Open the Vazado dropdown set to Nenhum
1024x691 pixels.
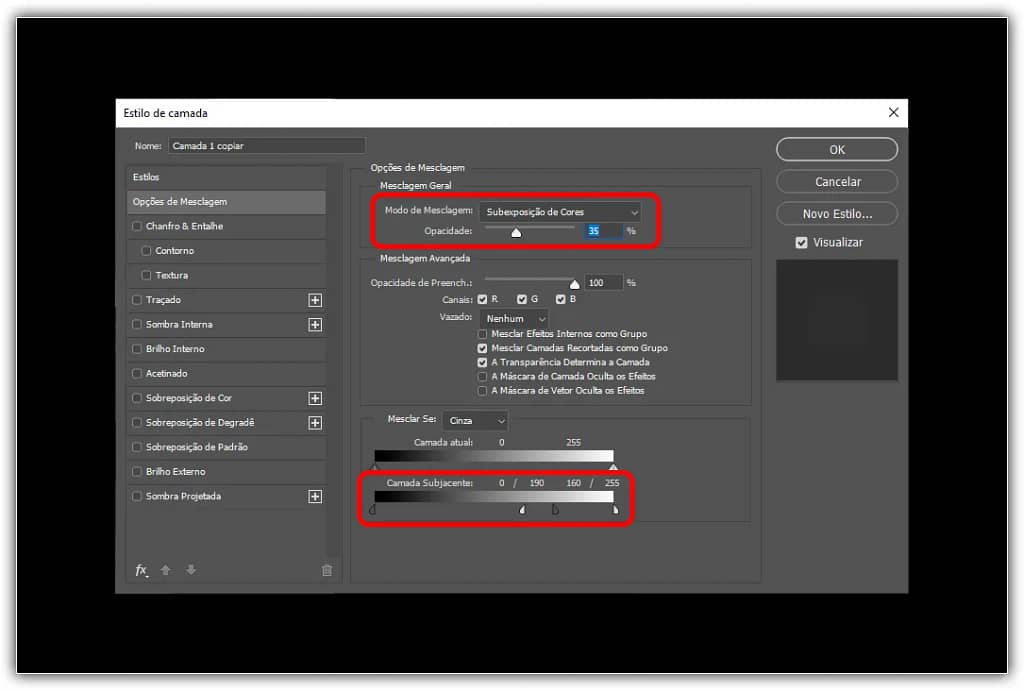point(514,318)
